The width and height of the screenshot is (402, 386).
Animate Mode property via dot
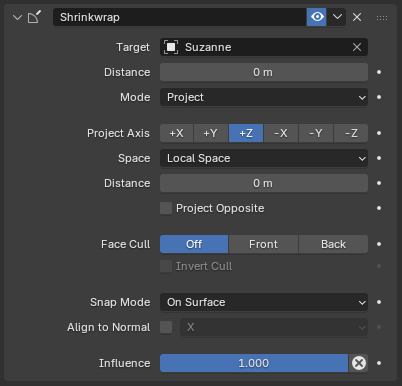tap(379, 97)
